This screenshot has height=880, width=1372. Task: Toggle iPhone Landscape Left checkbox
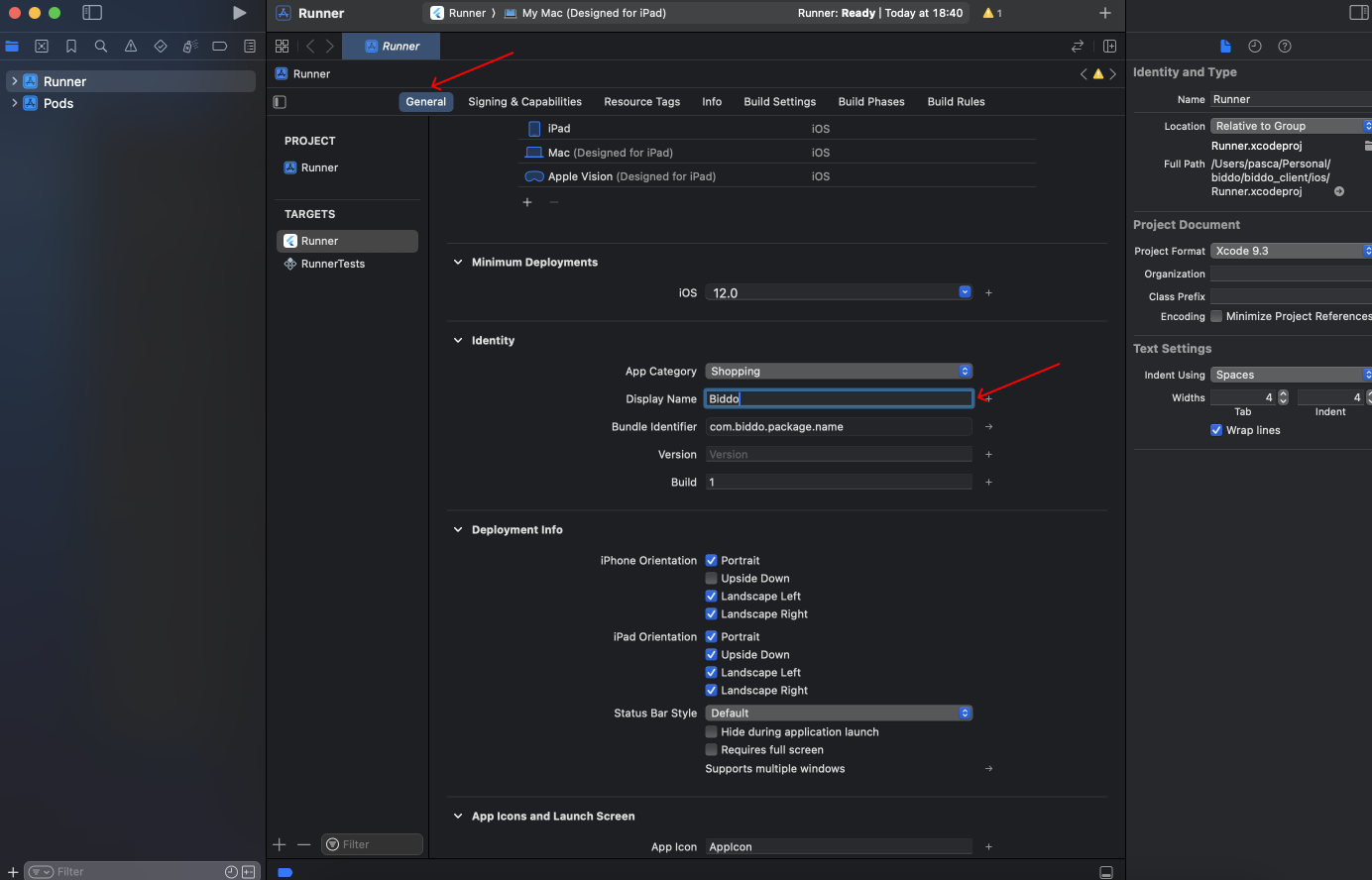coord(711,597)
